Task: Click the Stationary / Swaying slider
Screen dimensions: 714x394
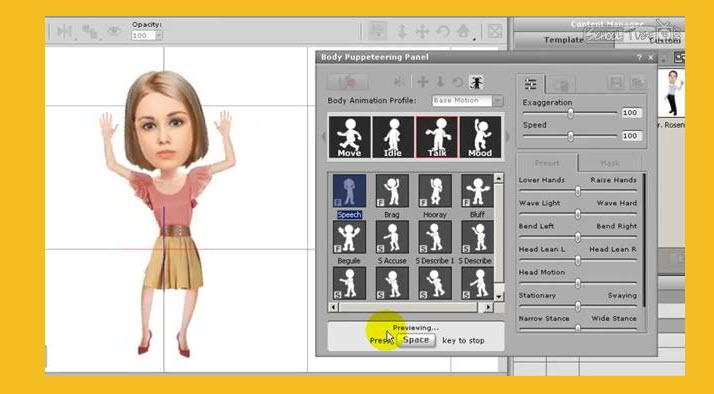Action: 577,307
